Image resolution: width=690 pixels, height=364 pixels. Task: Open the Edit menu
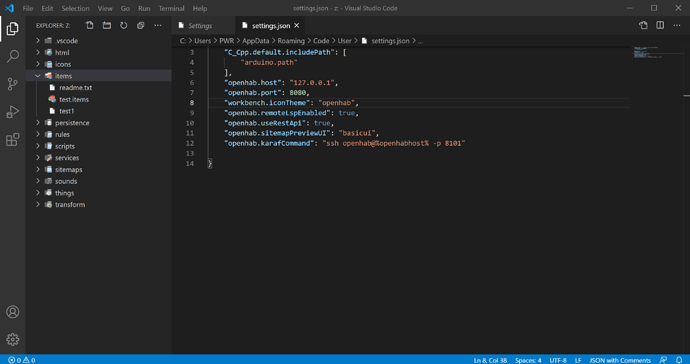coord(47,8)
